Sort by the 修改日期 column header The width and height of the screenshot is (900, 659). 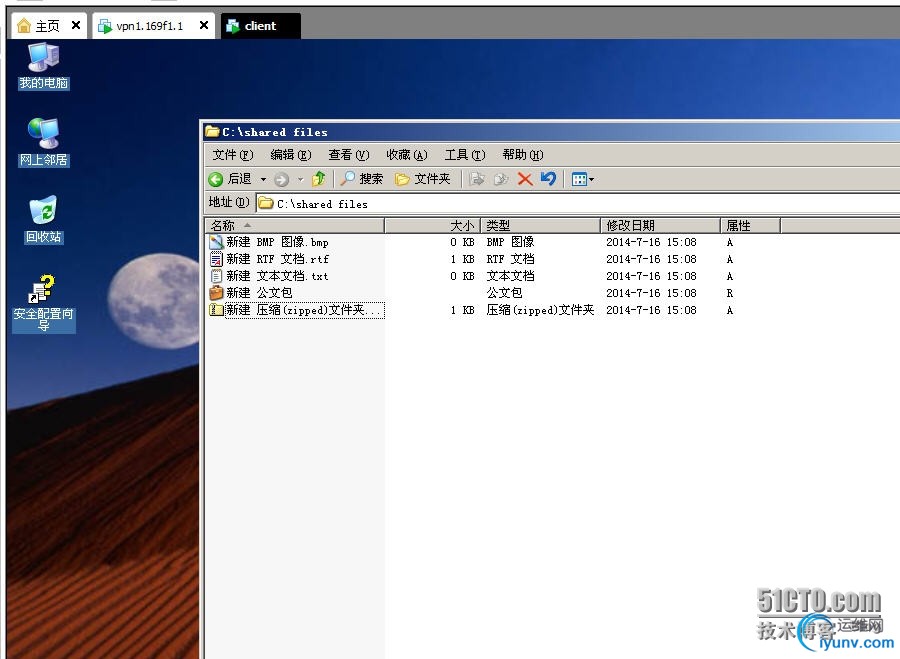click(661, 226)
